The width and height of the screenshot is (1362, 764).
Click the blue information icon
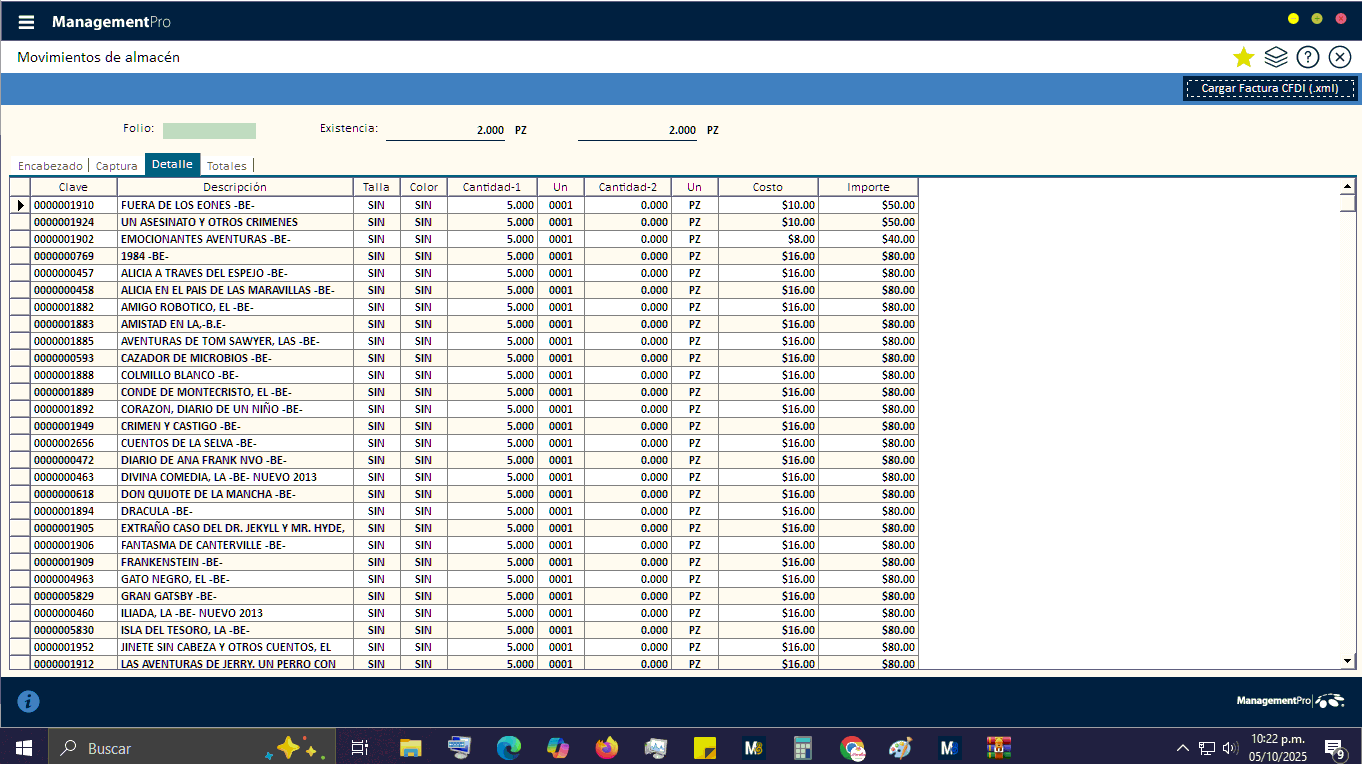[29, 702]
